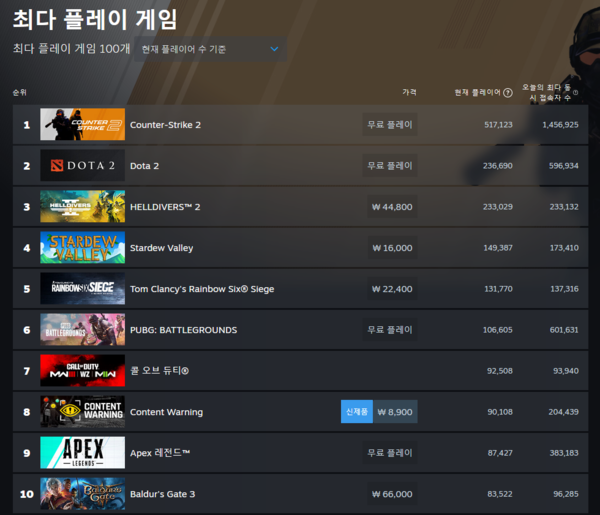Open the HELLDIVERS 2 thumbnail image
Viewport: 600px width, 515px height.
click(83, 206)
